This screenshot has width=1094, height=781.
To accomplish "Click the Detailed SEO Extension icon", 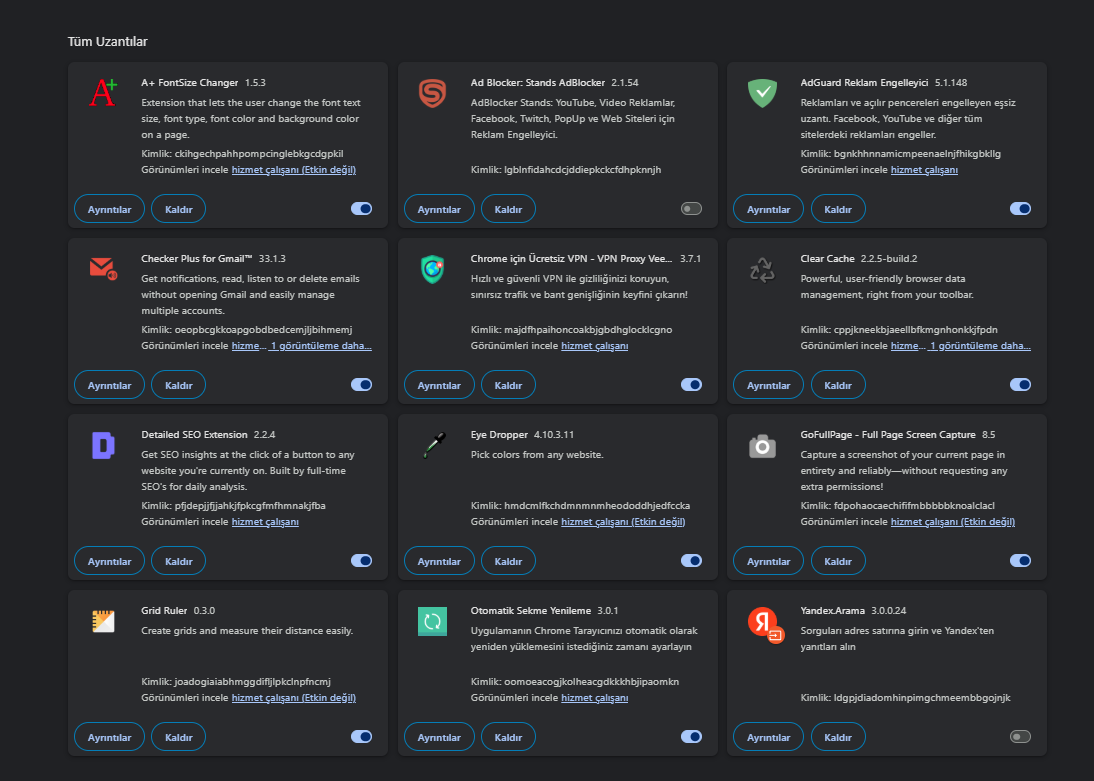I will [103, 445].
